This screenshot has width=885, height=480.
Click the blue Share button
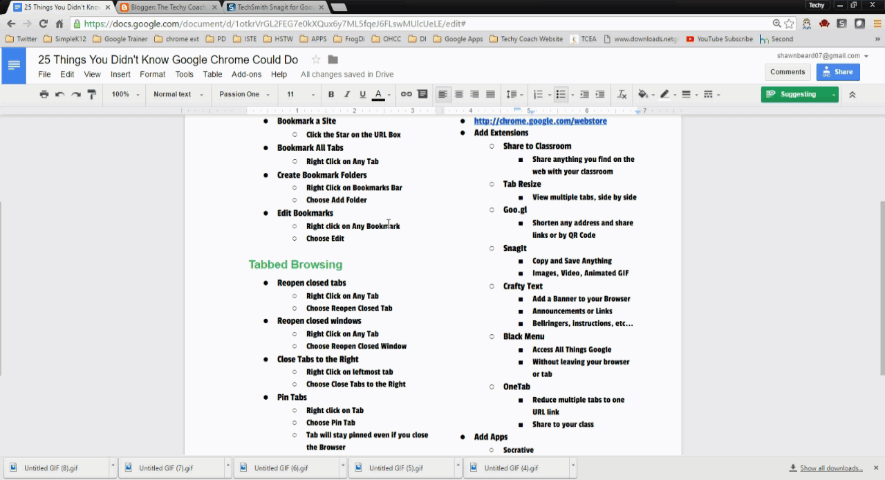(837, 72)
